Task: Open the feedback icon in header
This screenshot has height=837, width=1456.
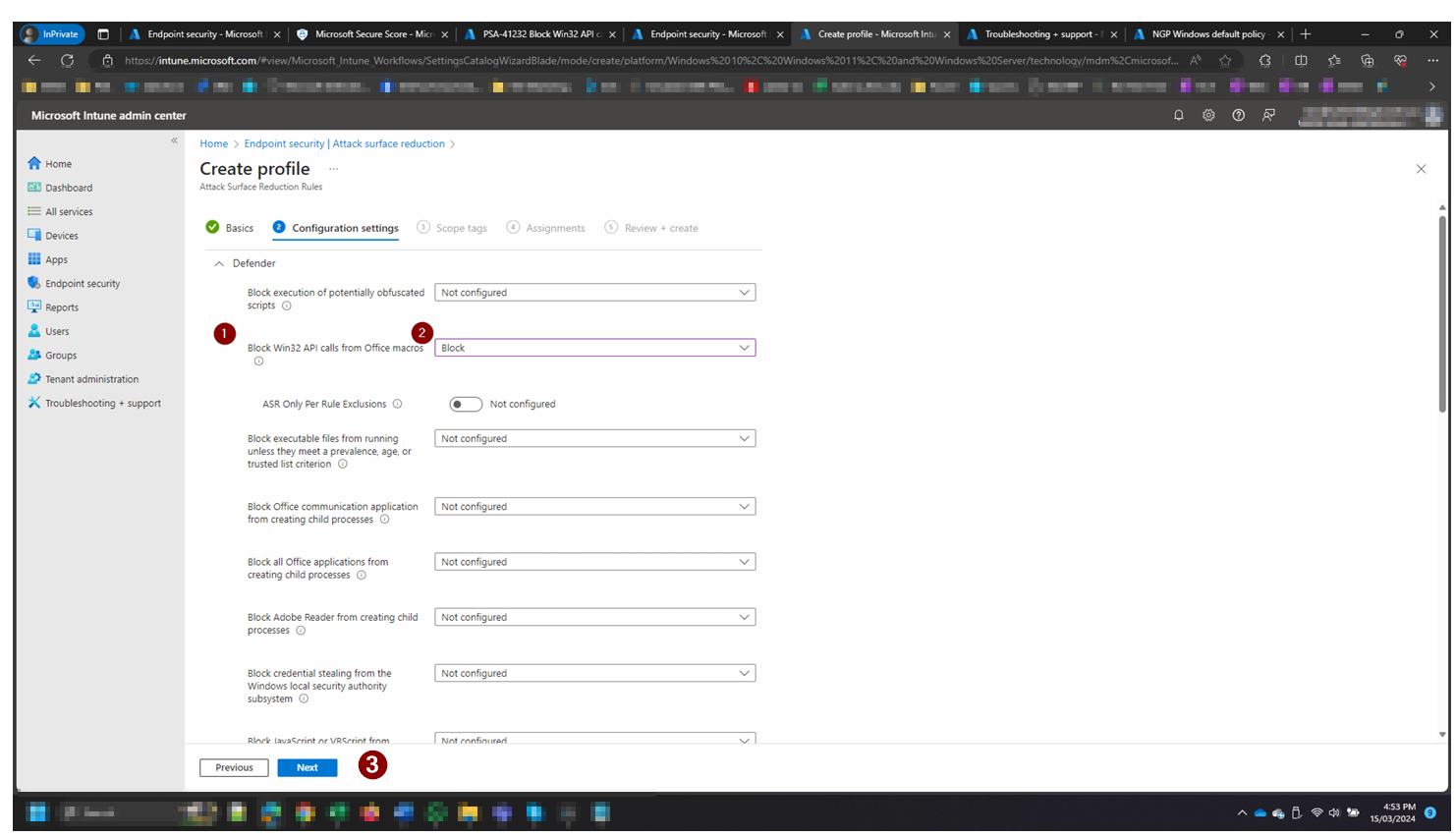Action: pyautogui.click(x=1268, y=115)
